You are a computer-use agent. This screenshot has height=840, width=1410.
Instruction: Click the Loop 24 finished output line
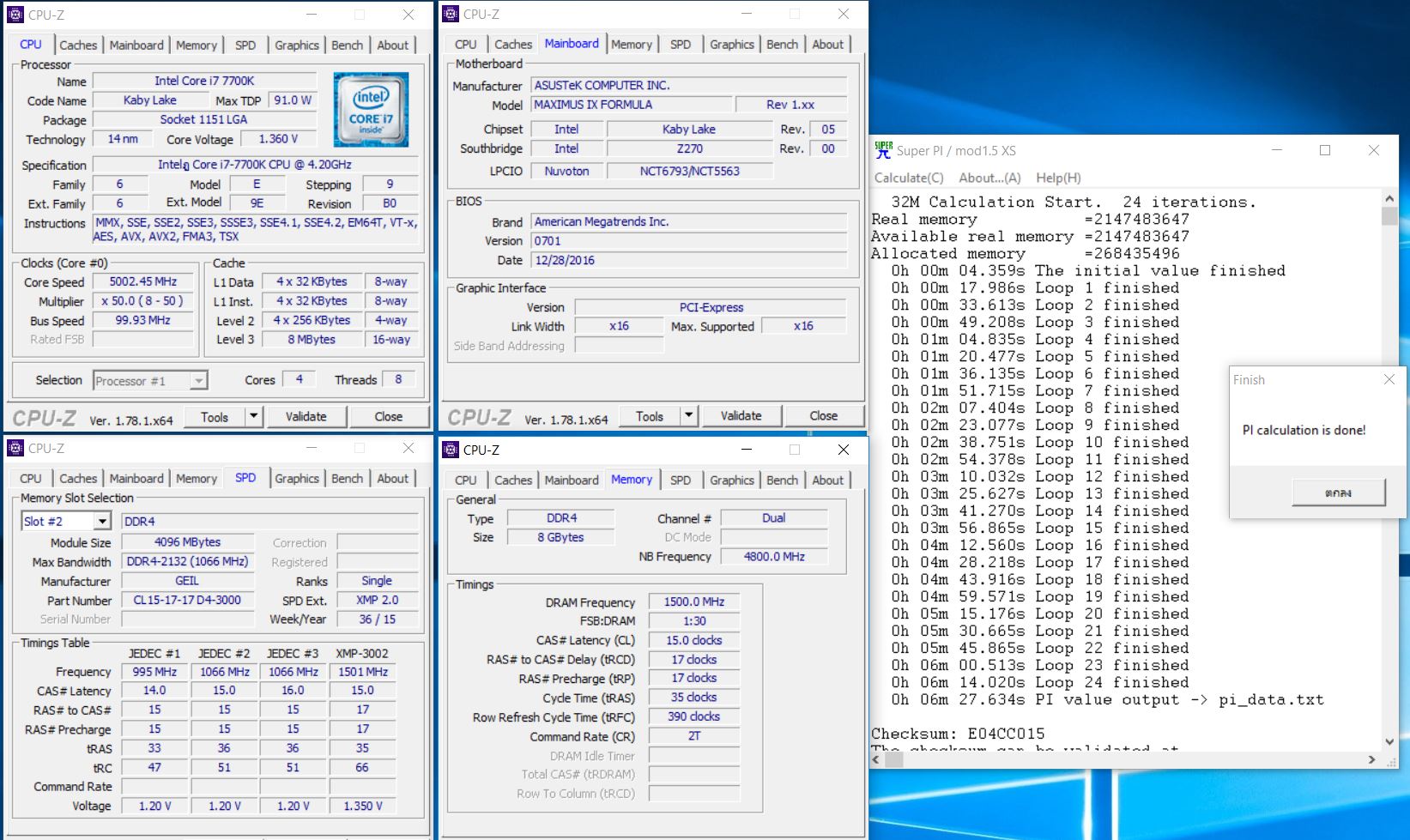pyautogui.click(x=1040, y=682)
